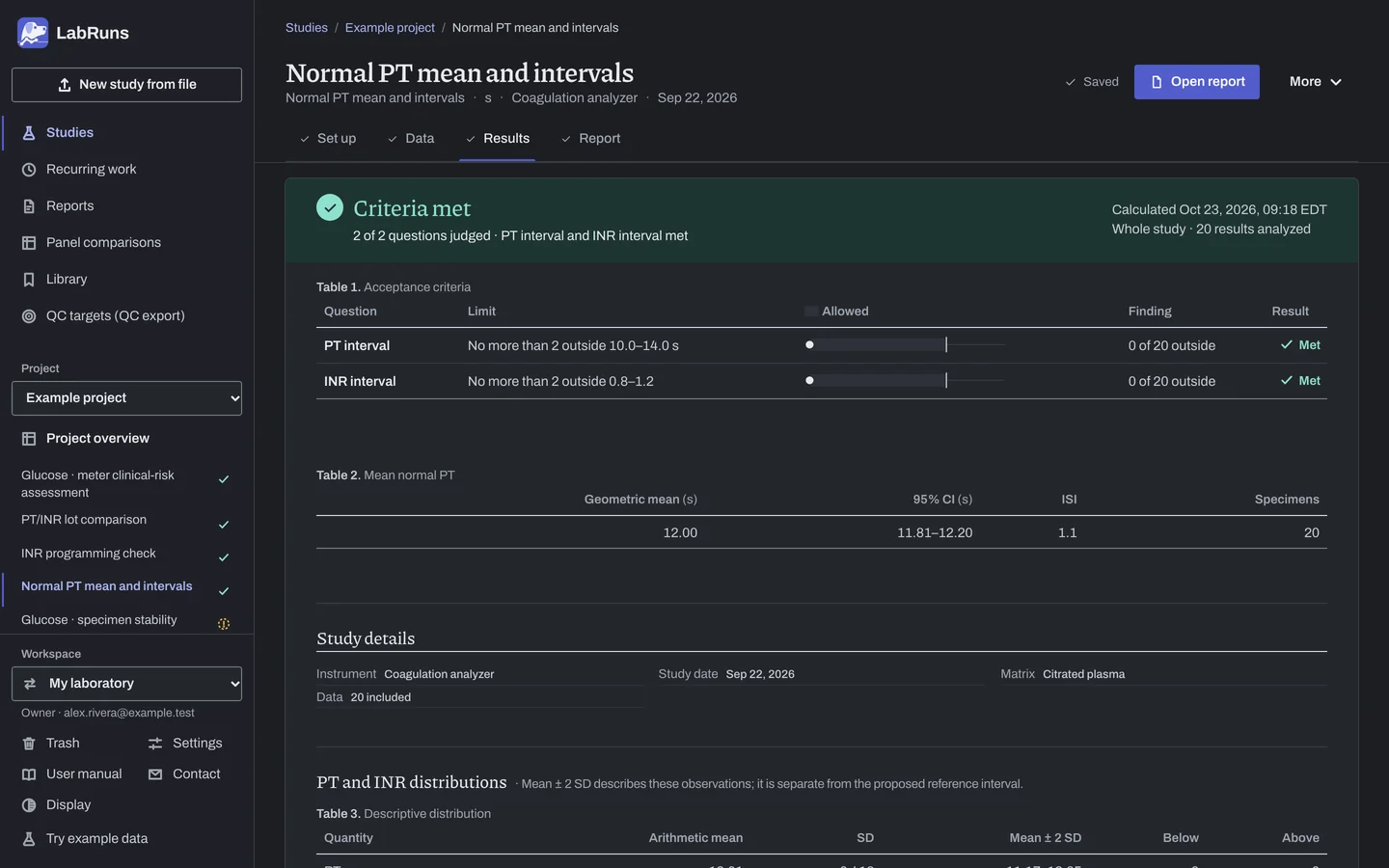Follow the Studies breadcrumb link
The image size is (1389, 868).
pos(307,28)
